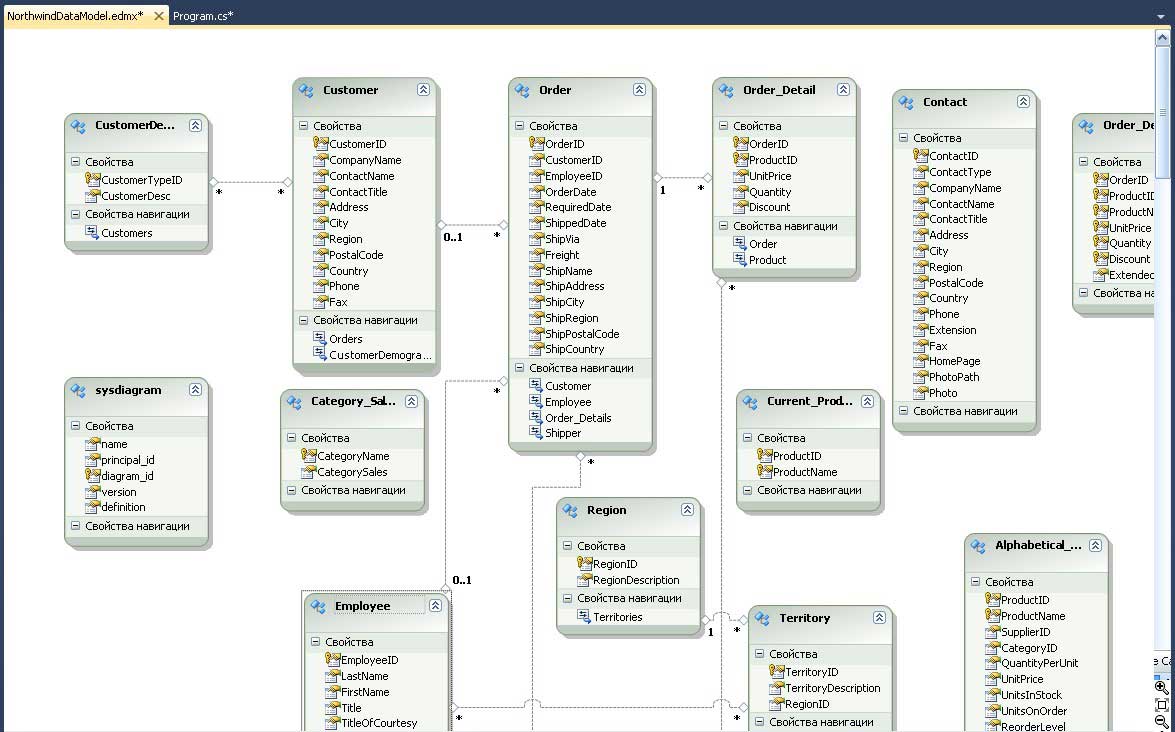This screenshot has width=1175, height=732.
Task: Collapse sysdiagram properties section
Action: coord(76,426)
